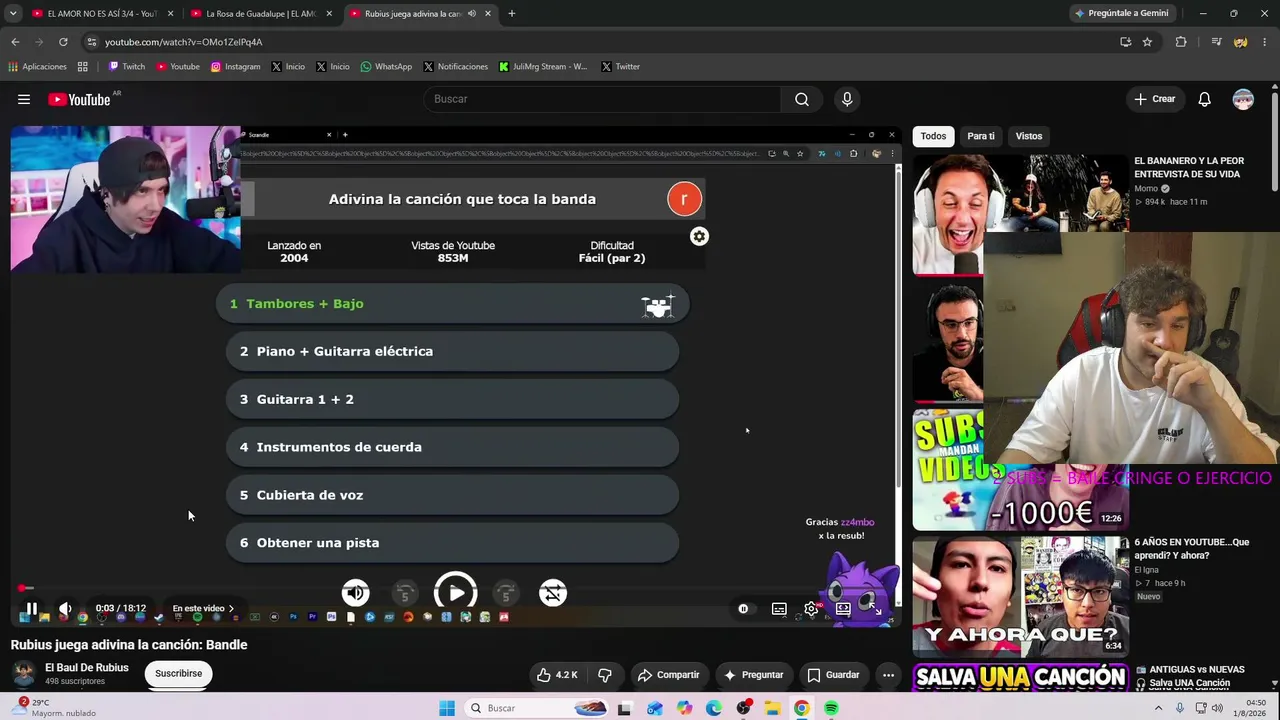Viewport: 1280px width, 720px height.
Task: Switch to 'La Rosa de Guadalupe' browser tab
Action: click(x=262, y=14)
